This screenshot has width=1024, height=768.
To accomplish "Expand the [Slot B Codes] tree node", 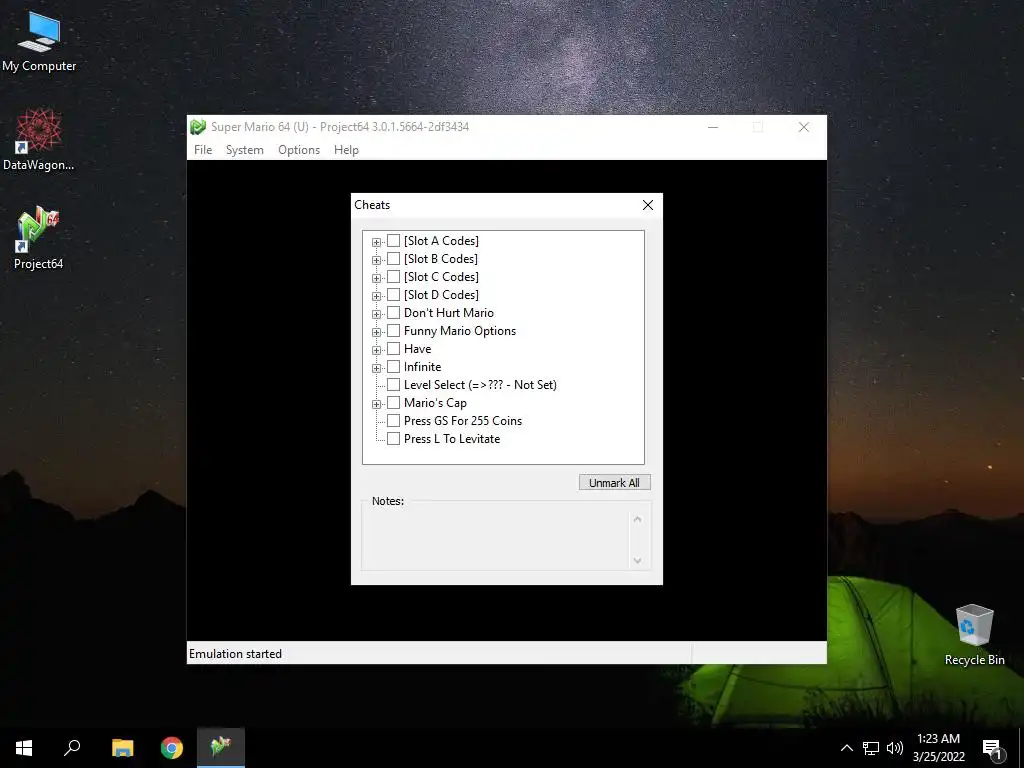I will [x=376, y=261].
